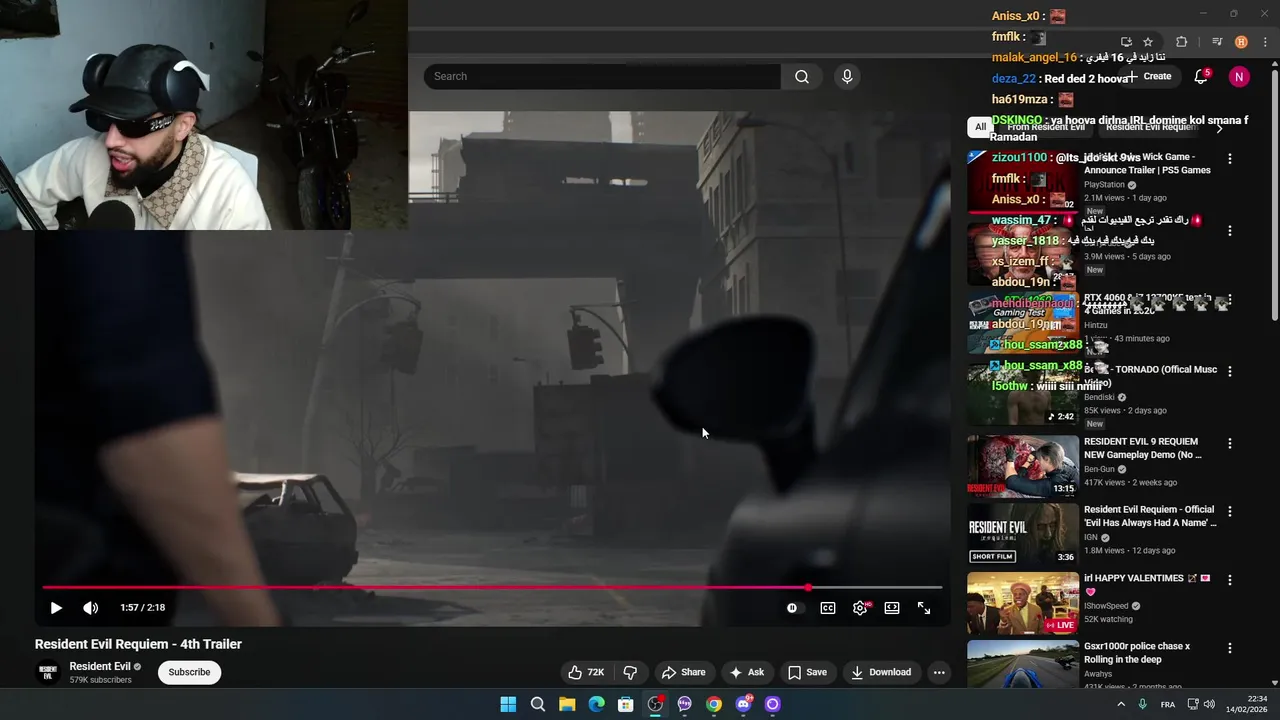Click the magnifier search button
The height and width of the screenshot is (720, 1280).
point(802,76)
